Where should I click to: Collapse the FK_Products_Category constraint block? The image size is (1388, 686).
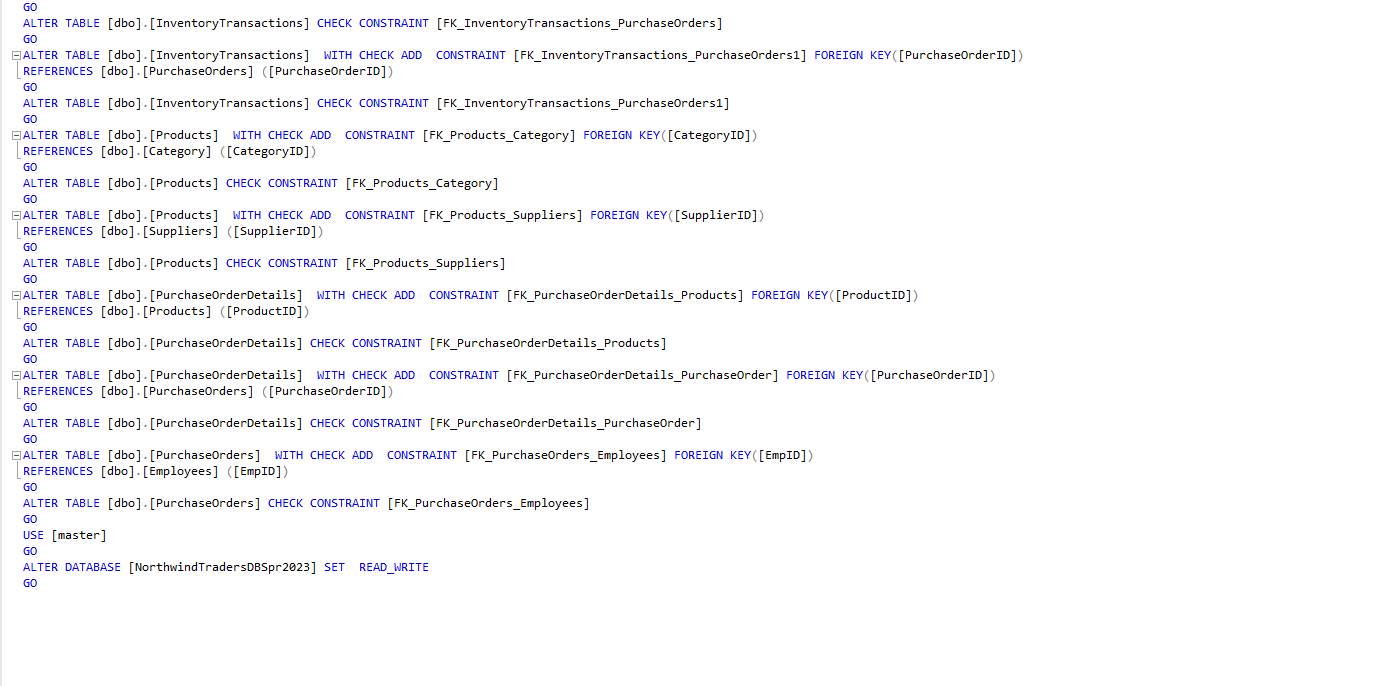(14, 134)
